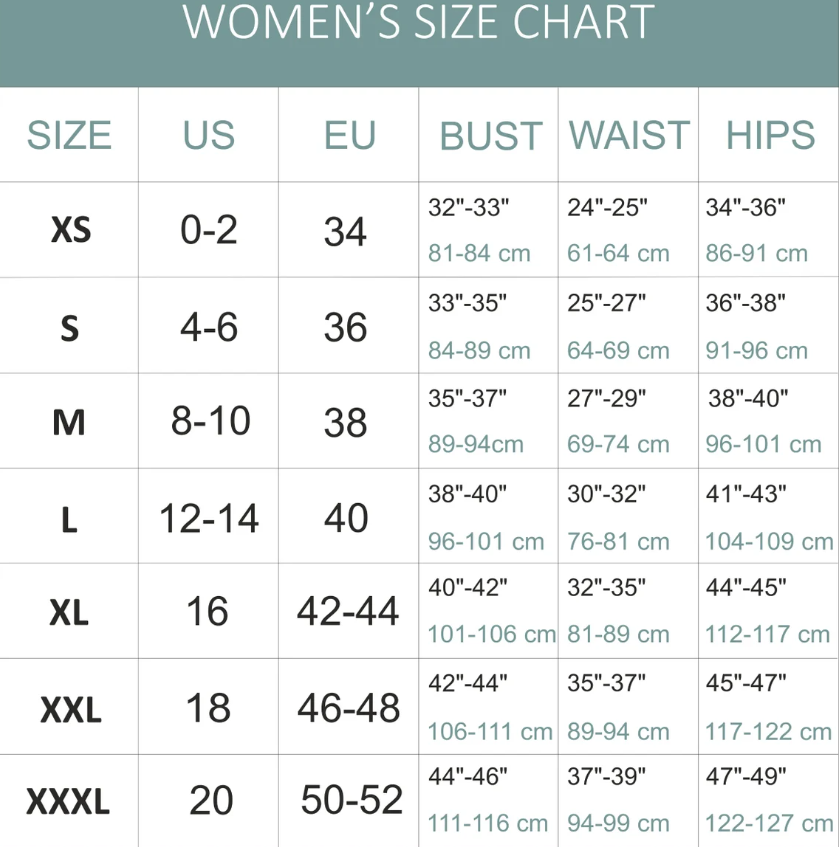This screenshot has height=847, width=839.
Task: Select EU size 42-44 cell
Action: [x=348, y=611]
